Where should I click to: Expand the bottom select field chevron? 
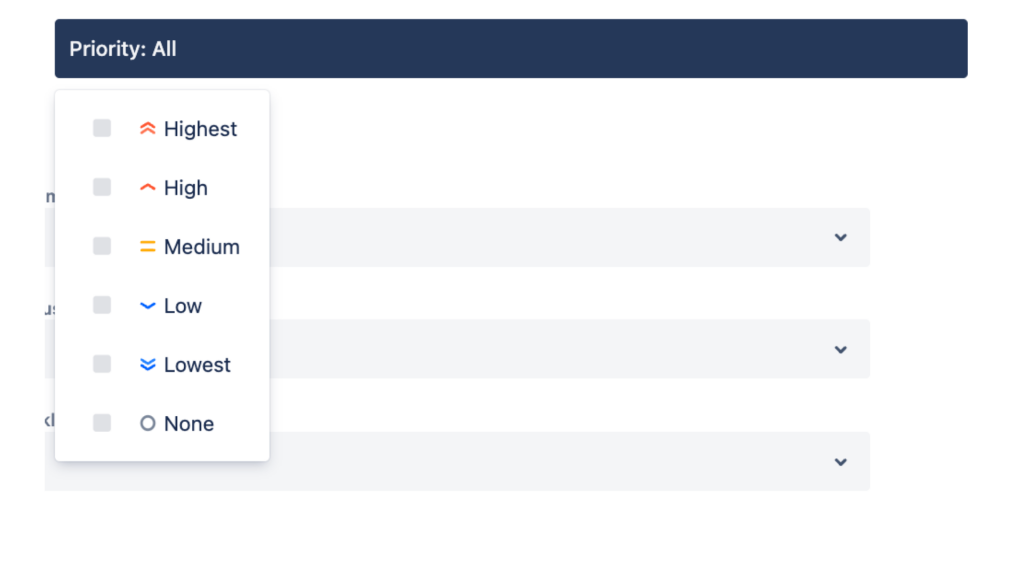tap(840, 462)
